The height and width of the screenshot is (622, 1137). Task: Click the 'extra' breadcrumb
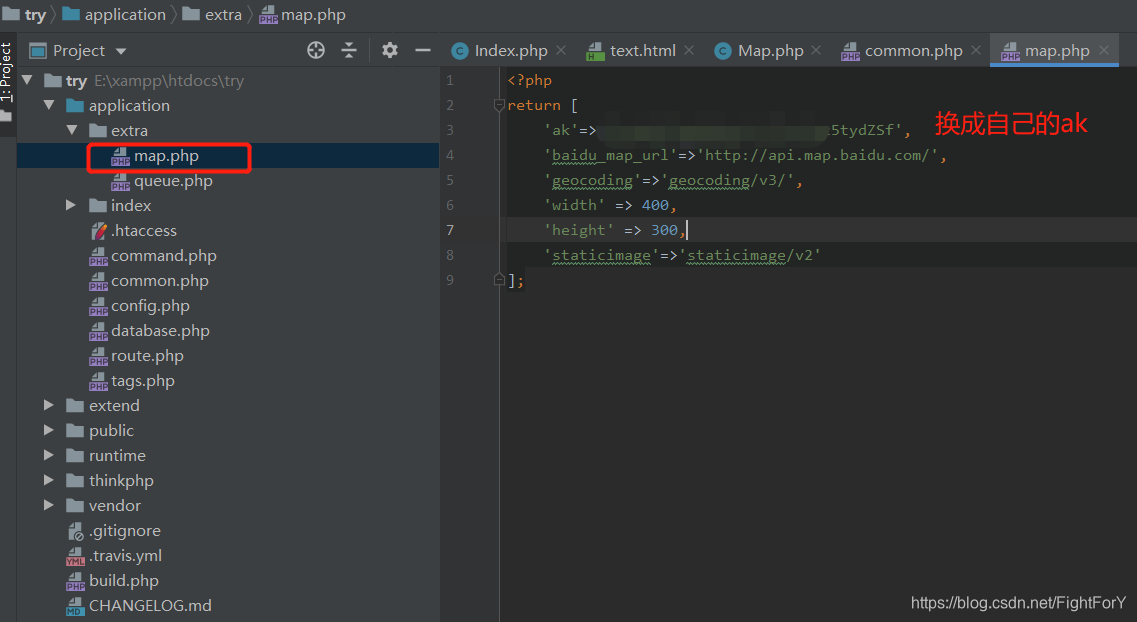point(223,14)
